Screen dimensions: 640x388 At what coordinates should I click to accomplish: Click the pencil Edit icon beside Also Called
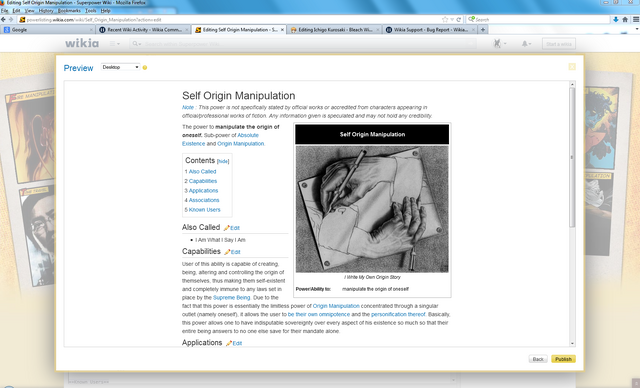click(x=232, y=228)
